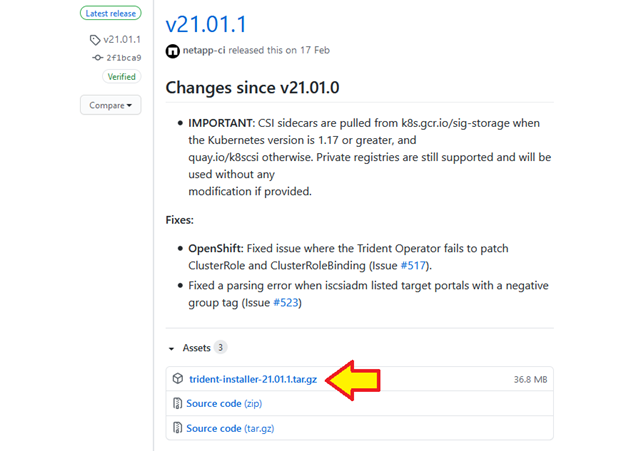Click the tag icon beside v21.01.1
This screenshot has width=630, height=451.
(95, 40)
